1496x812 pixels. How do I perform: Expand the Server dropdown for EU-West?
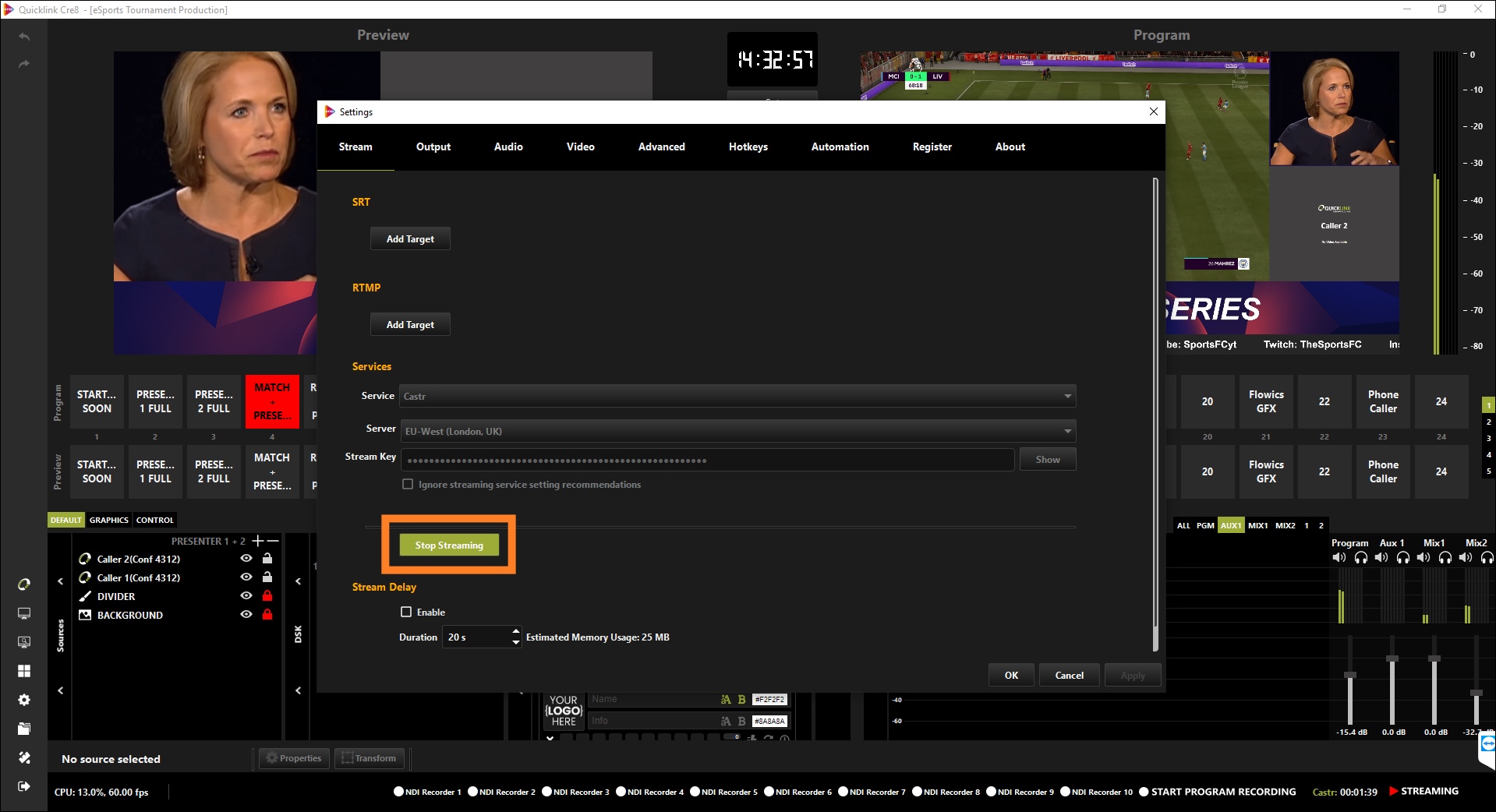[x=737, y=431]
